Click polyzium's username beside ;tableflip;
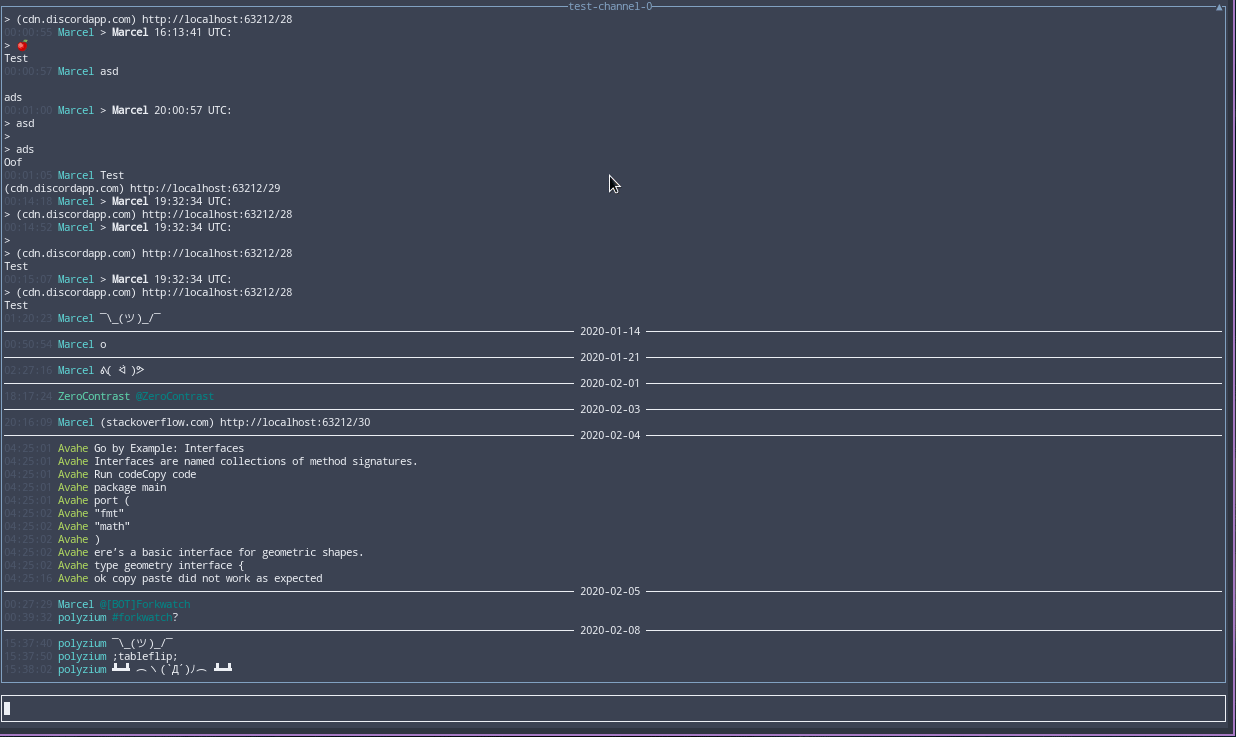Image resolution: width=1236 pixels, height=737 pixels. (82, 656)
